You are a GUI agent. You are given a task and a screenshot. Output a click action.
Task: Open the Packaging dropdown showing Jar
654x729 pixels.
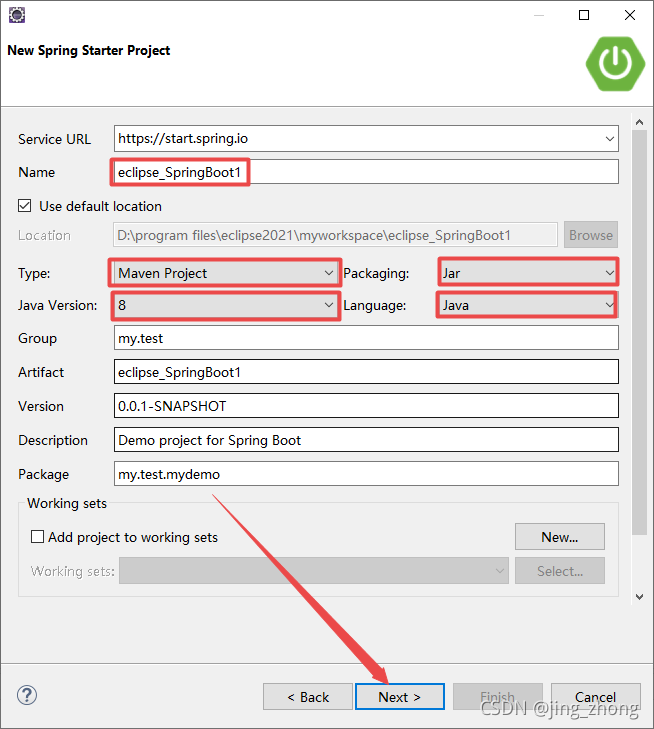click(528, 273)
